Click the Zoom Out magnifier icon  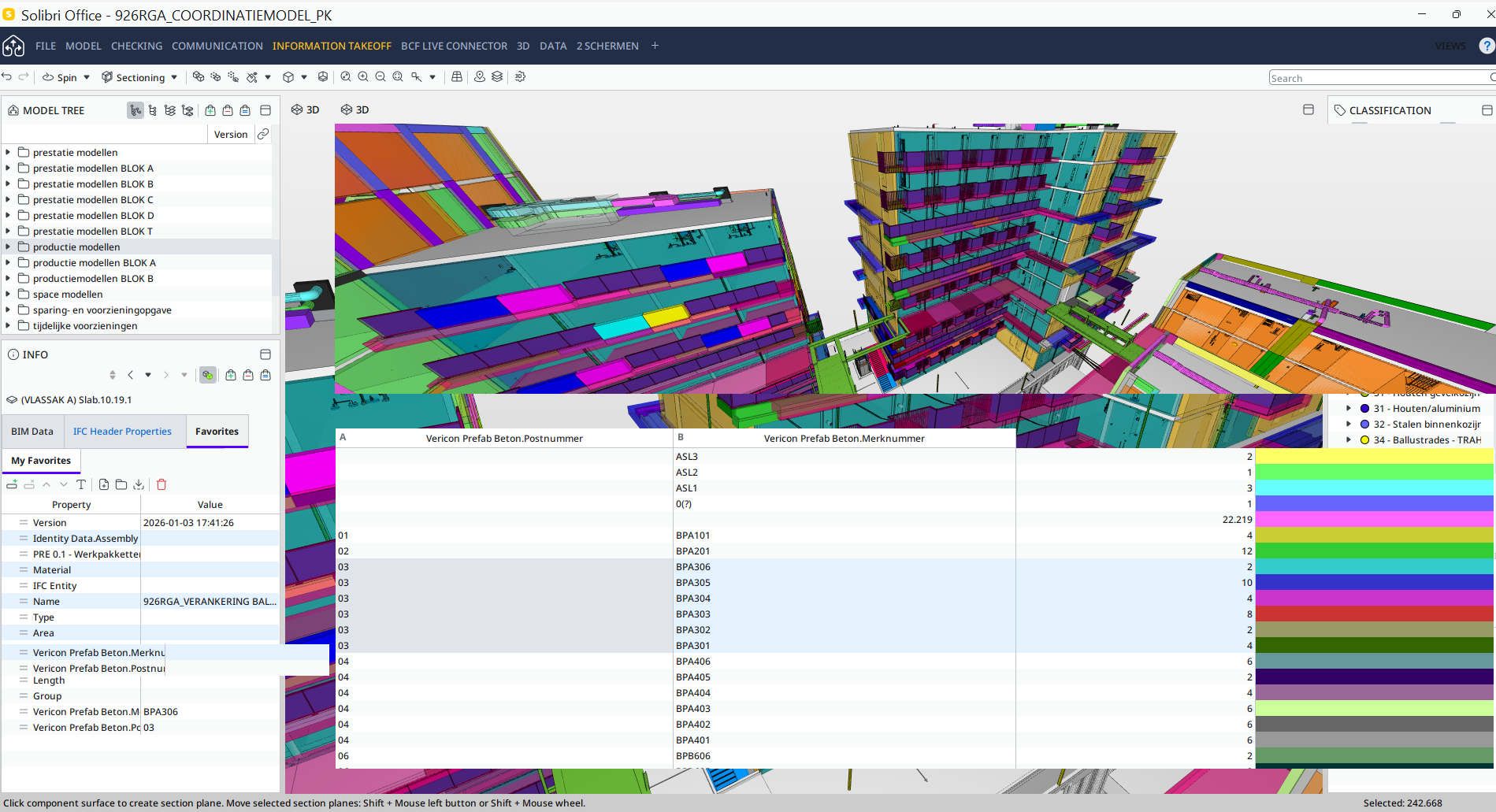click(x=380, y=77)
